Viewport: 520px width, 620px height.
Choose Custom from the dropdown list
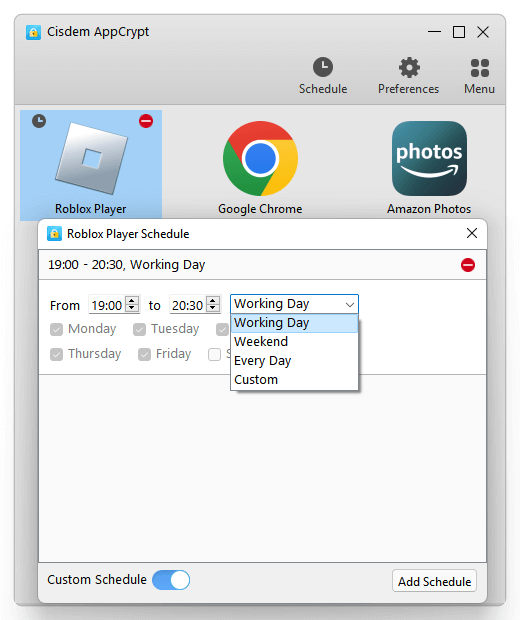click(294, 380)
